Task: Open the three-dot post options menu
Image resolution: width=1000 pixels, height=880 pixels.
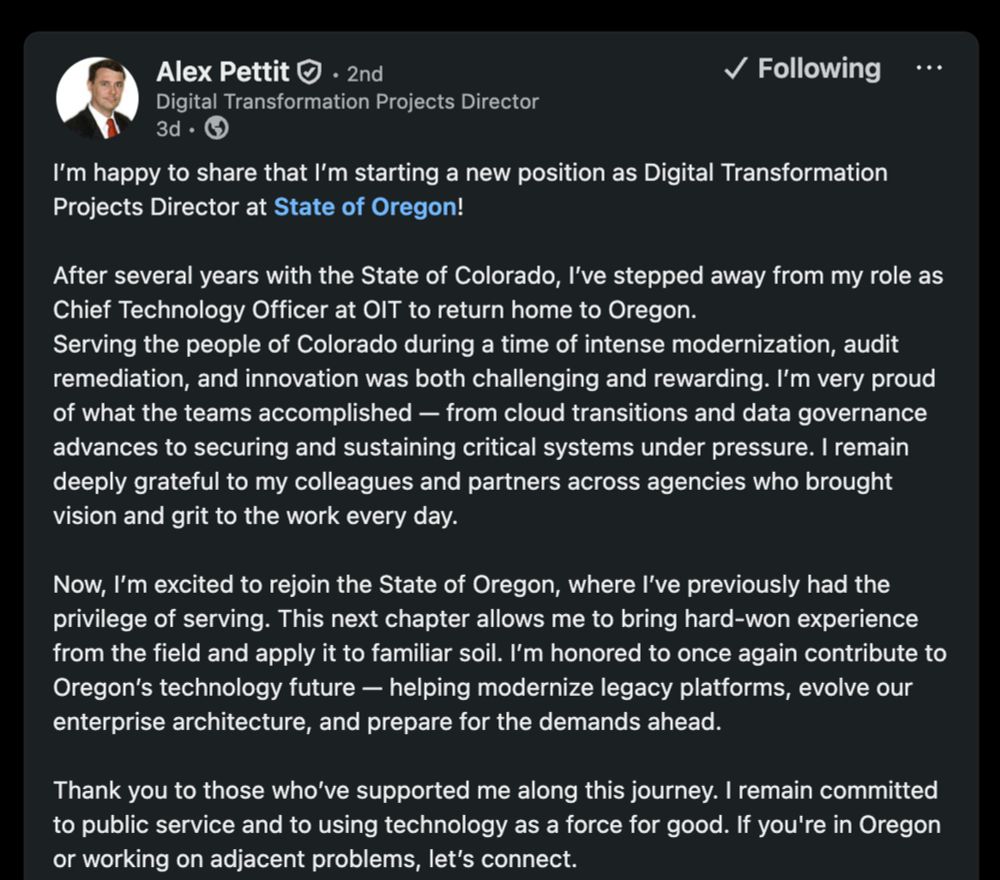Action: (929, 68)
